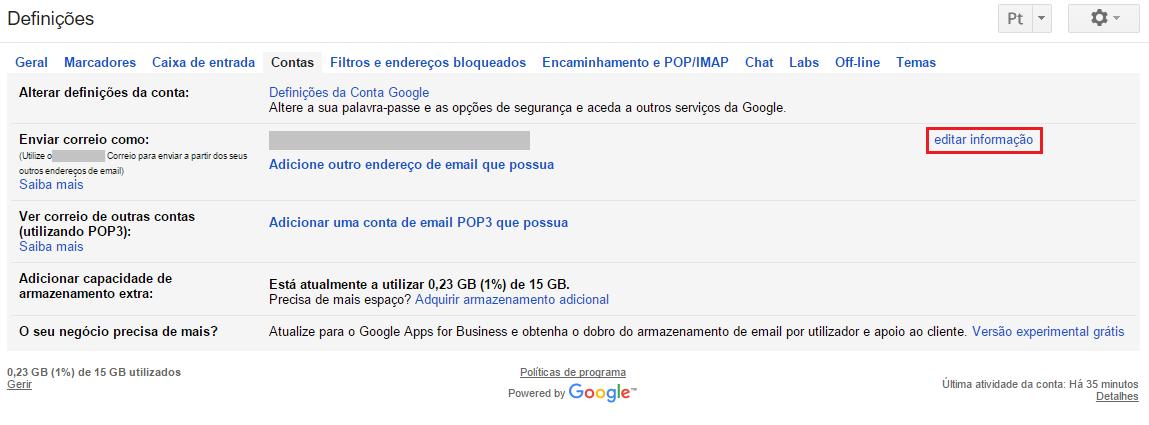Open Definições da Conta Google link

coord(349,93)
